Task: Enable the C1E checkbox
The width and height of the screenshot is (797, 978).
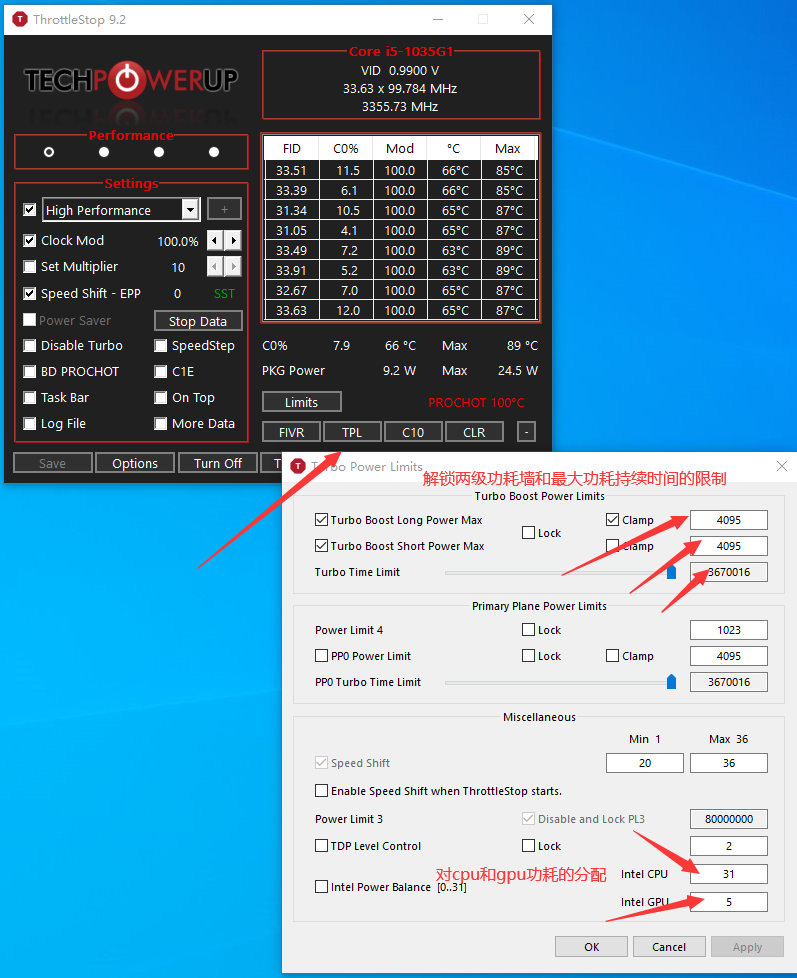Action: coord(161,372)
